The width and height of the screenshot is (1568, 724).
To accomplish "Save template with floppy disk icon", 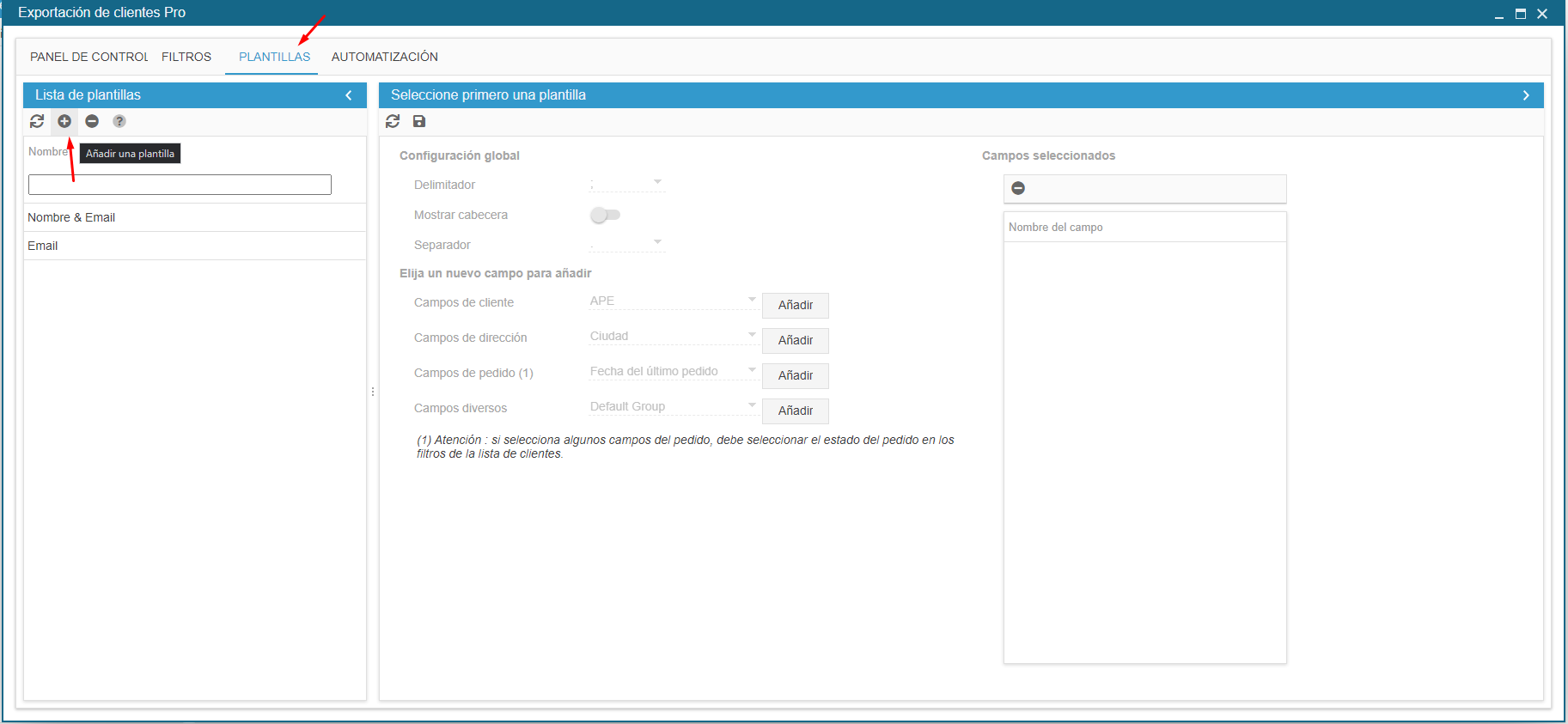I will pos(419,121).
